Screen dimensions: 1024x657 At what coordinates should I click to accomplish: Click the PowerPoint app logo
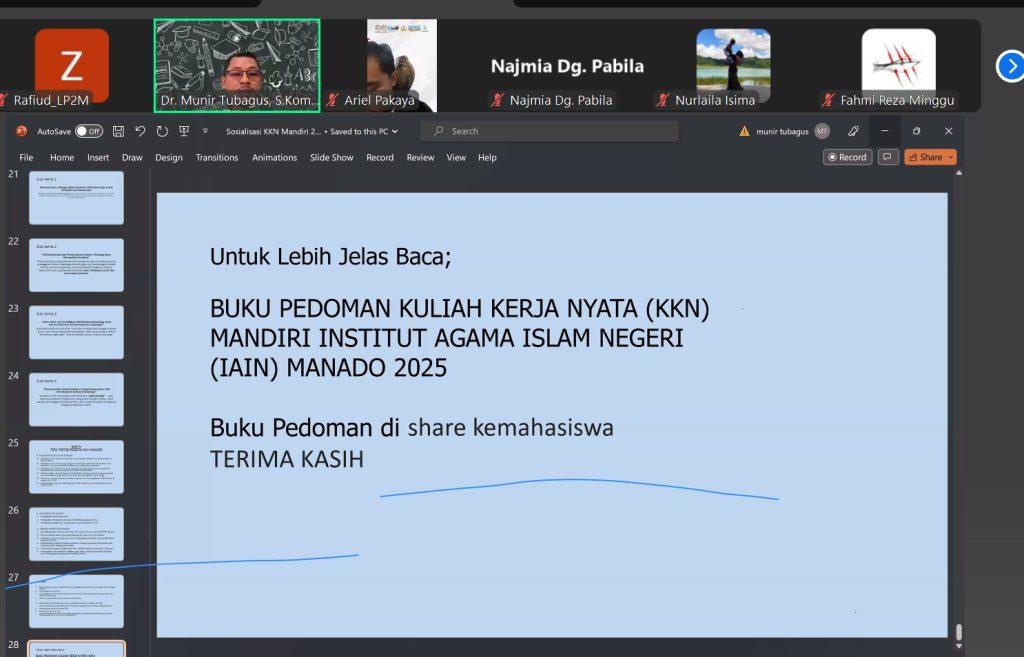pyautogui.click(x=21, y=131)
